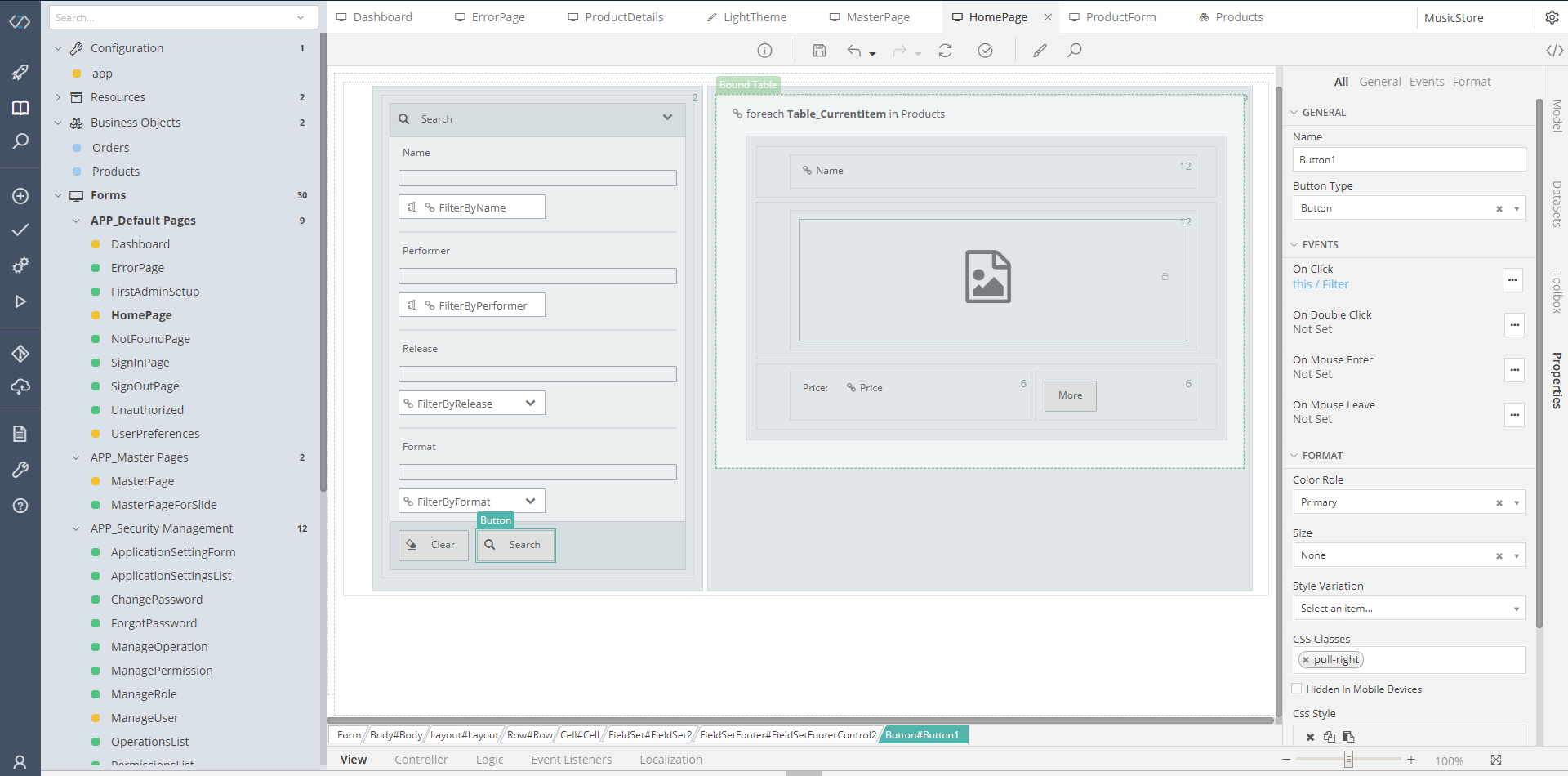Screen dimensions: 1568x776
Task: Click the ellipsis button next to On Double Click
Action: click(1515, 325)
